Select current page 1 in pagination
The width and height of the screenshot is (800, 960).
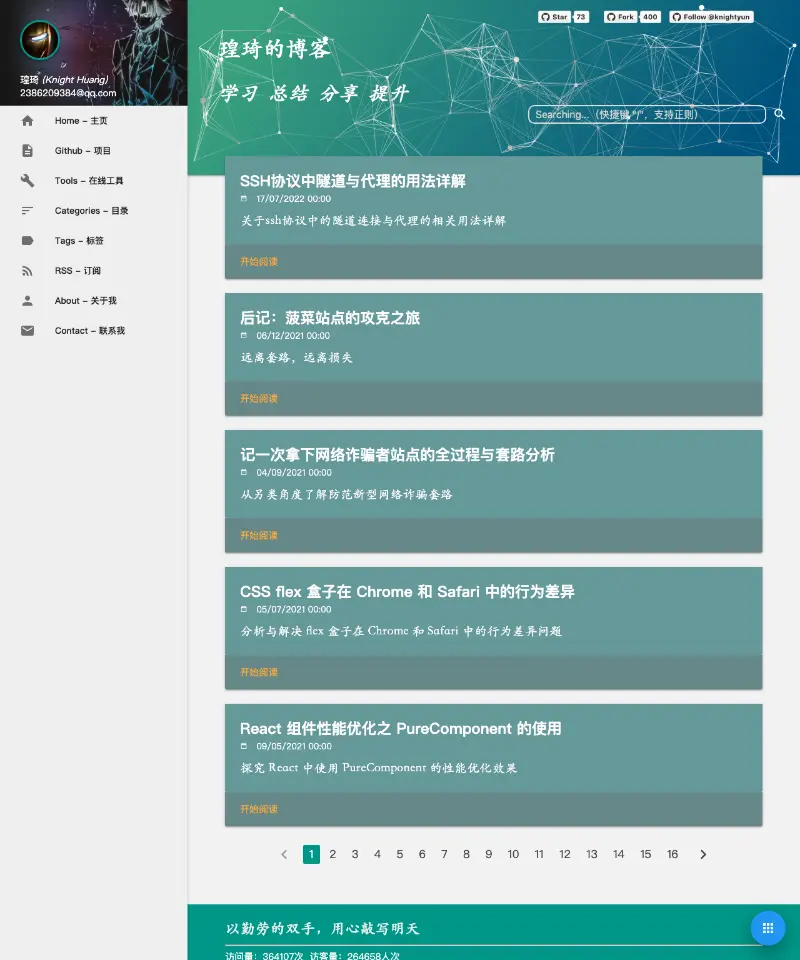tap(312, 854)
